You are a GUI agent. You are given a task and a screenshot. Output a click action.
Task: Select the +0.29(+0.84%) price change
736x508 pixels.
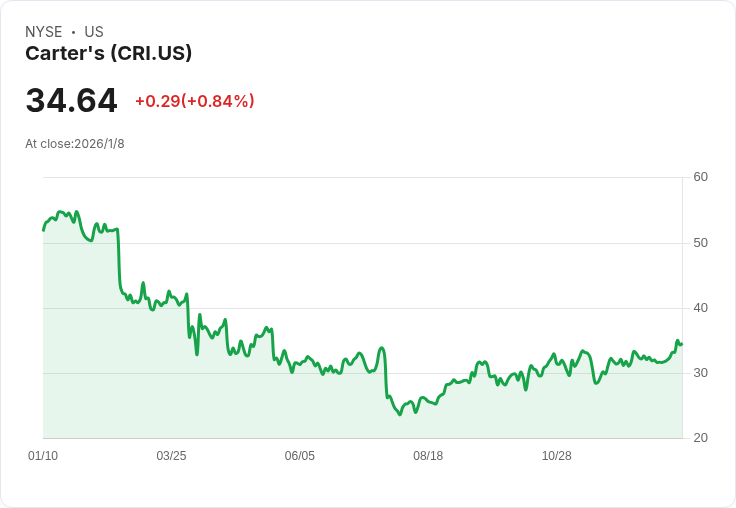point(194,101)
